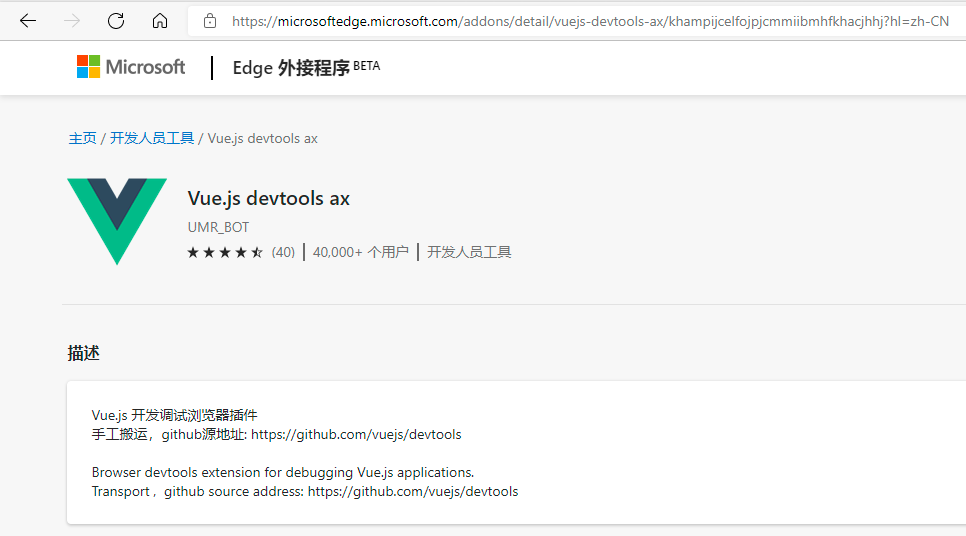The image size is (966, 536).
Task: Focus the address bar URL field
Action: 590,22
